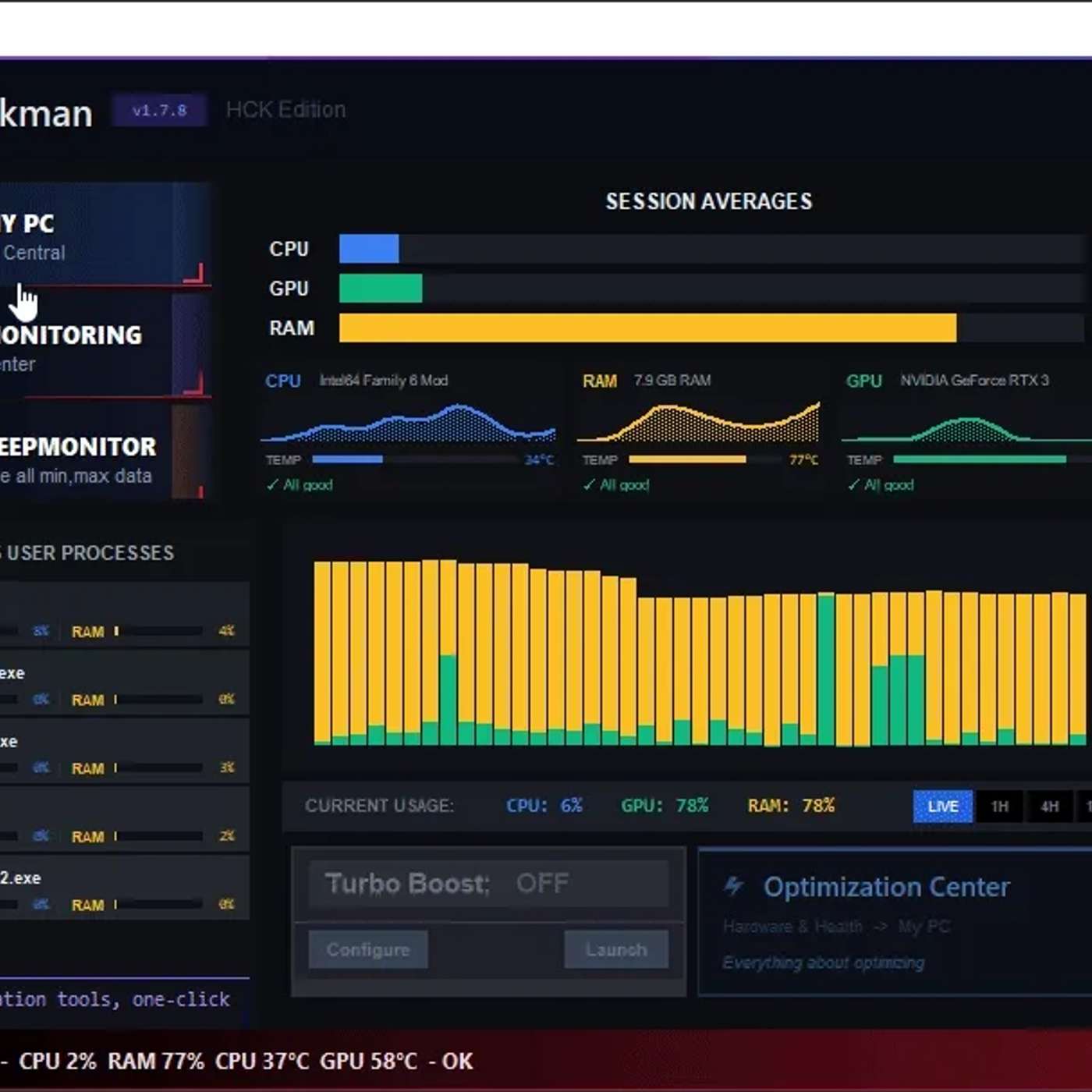This screenshot has height=1092, width=1092.
Task: Open the MY PC Central sidebar section
Action: click(105, 233)
